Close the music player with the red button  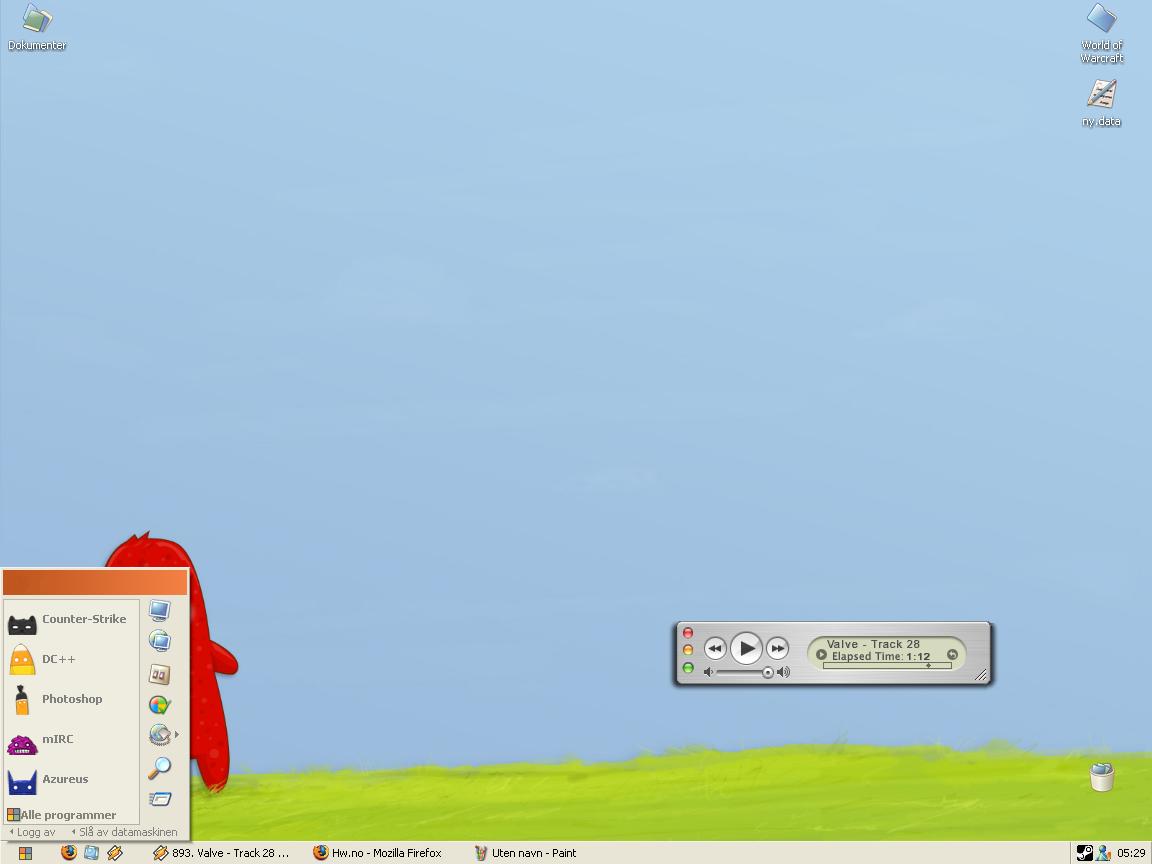point(688,633)
